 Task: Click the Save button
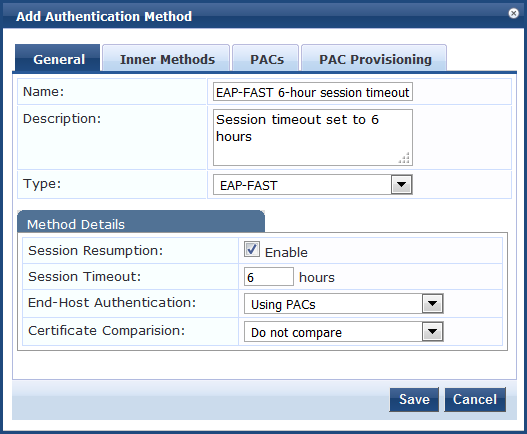414,399
